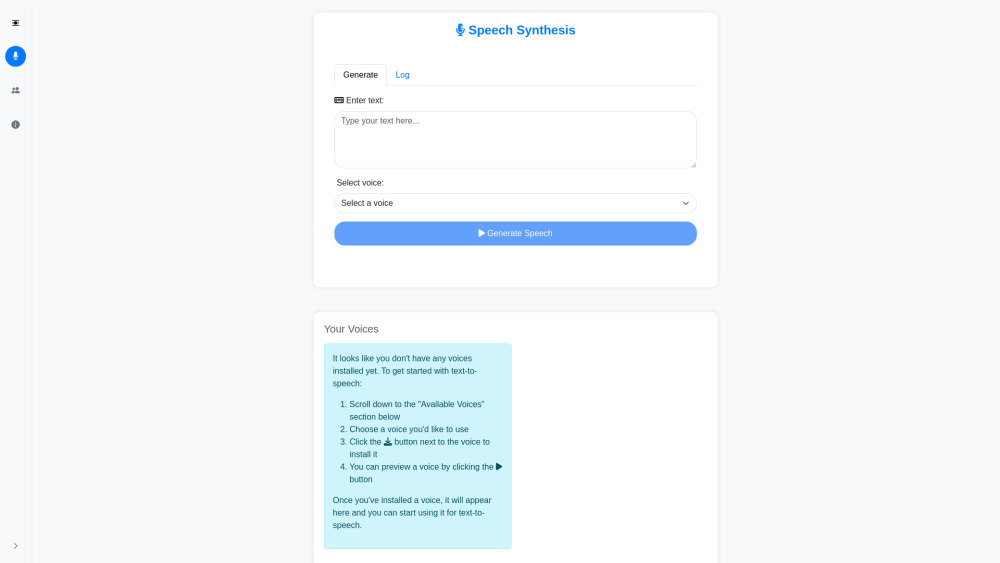The image size is (1000, 563).
Task: Click the Speech Synthesis title text
Action: (522, 30)
